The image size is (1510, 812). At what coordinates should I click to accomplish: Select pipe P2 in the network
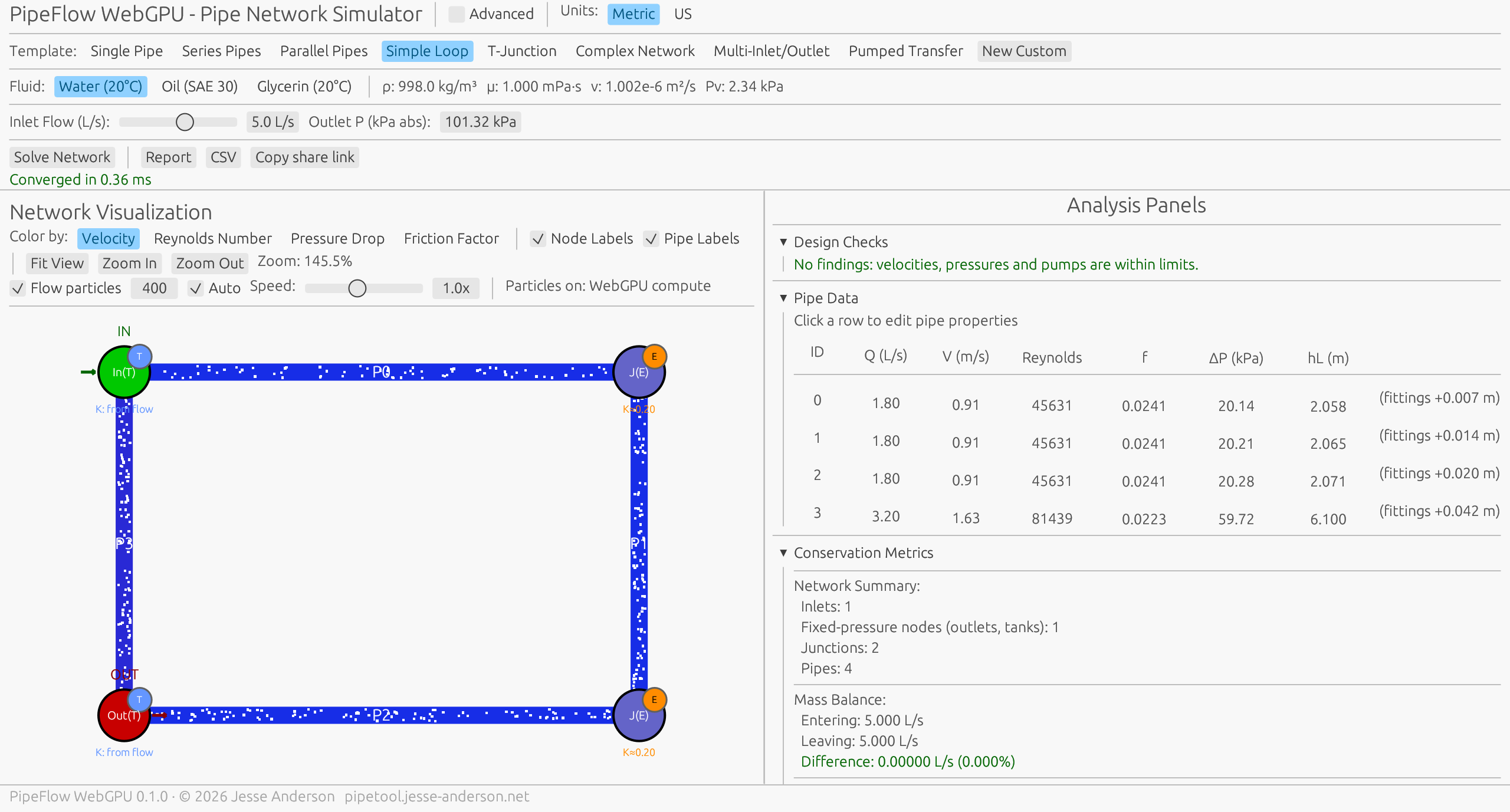(381, 715)
